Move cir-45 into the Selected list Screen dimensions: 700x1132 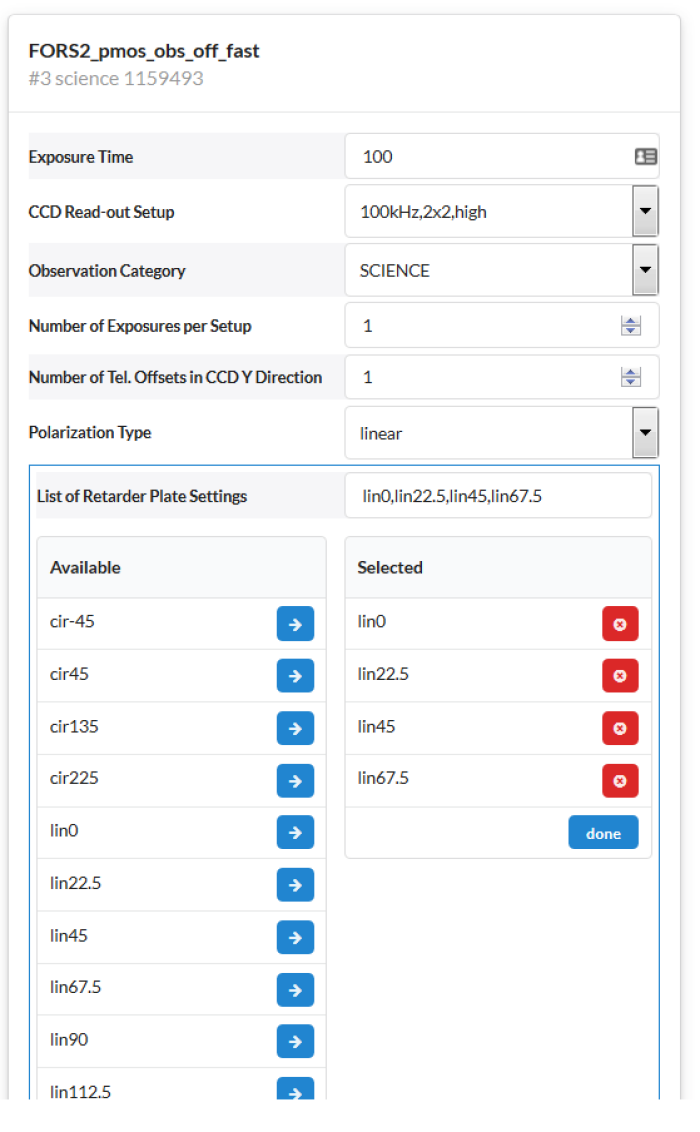pyautogui.click(x=295, y=623)
